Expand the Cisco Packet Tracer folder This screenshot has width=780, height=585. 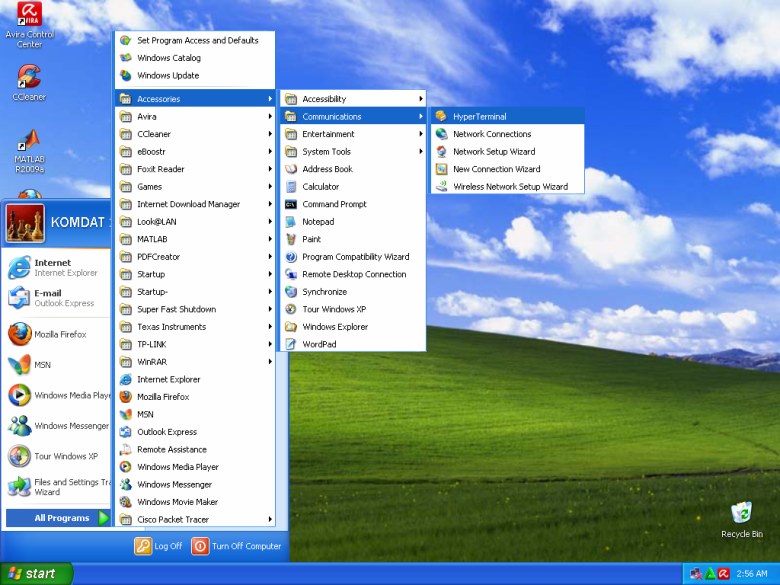(195, 519)
